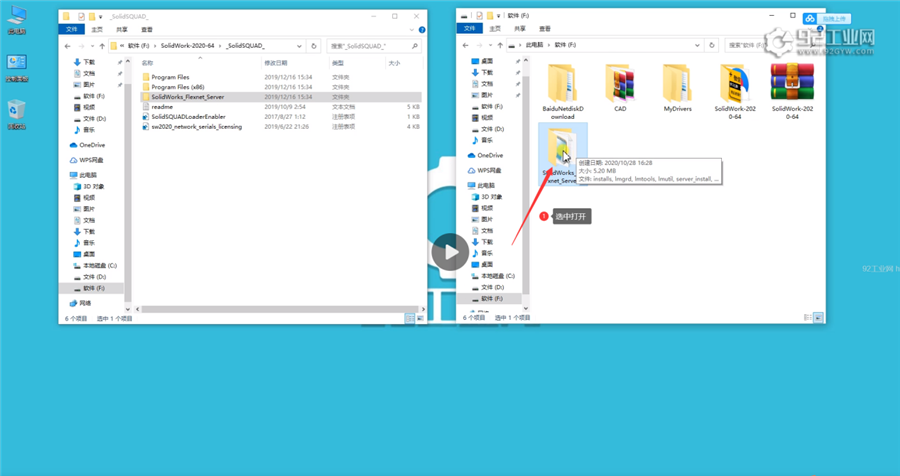900x476 pixels.
Task: Open the Control Panel desktop icon
Action: [x=17, y=68]
